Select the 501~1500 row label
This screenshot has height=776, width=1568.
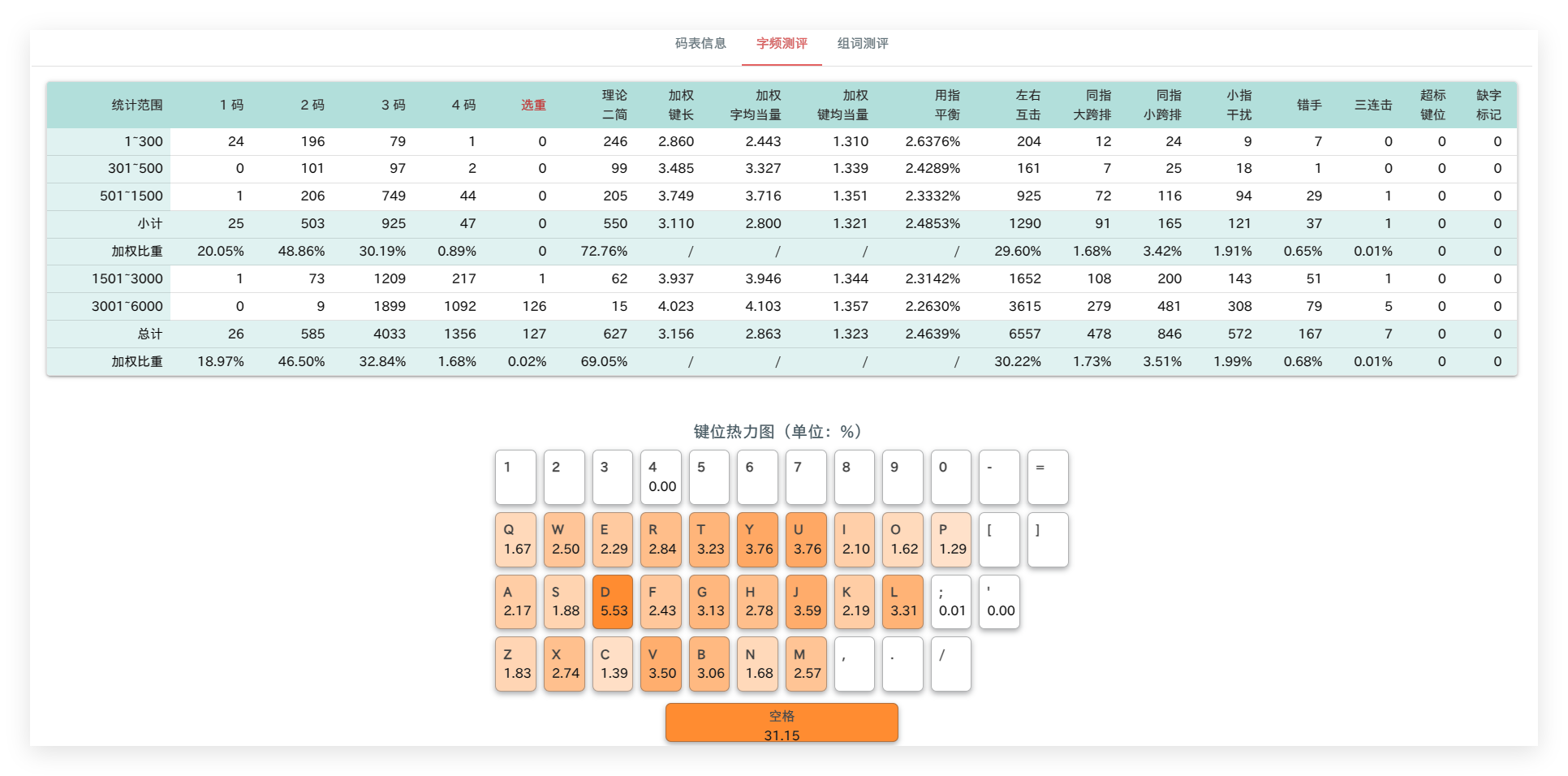coord(131,196)
